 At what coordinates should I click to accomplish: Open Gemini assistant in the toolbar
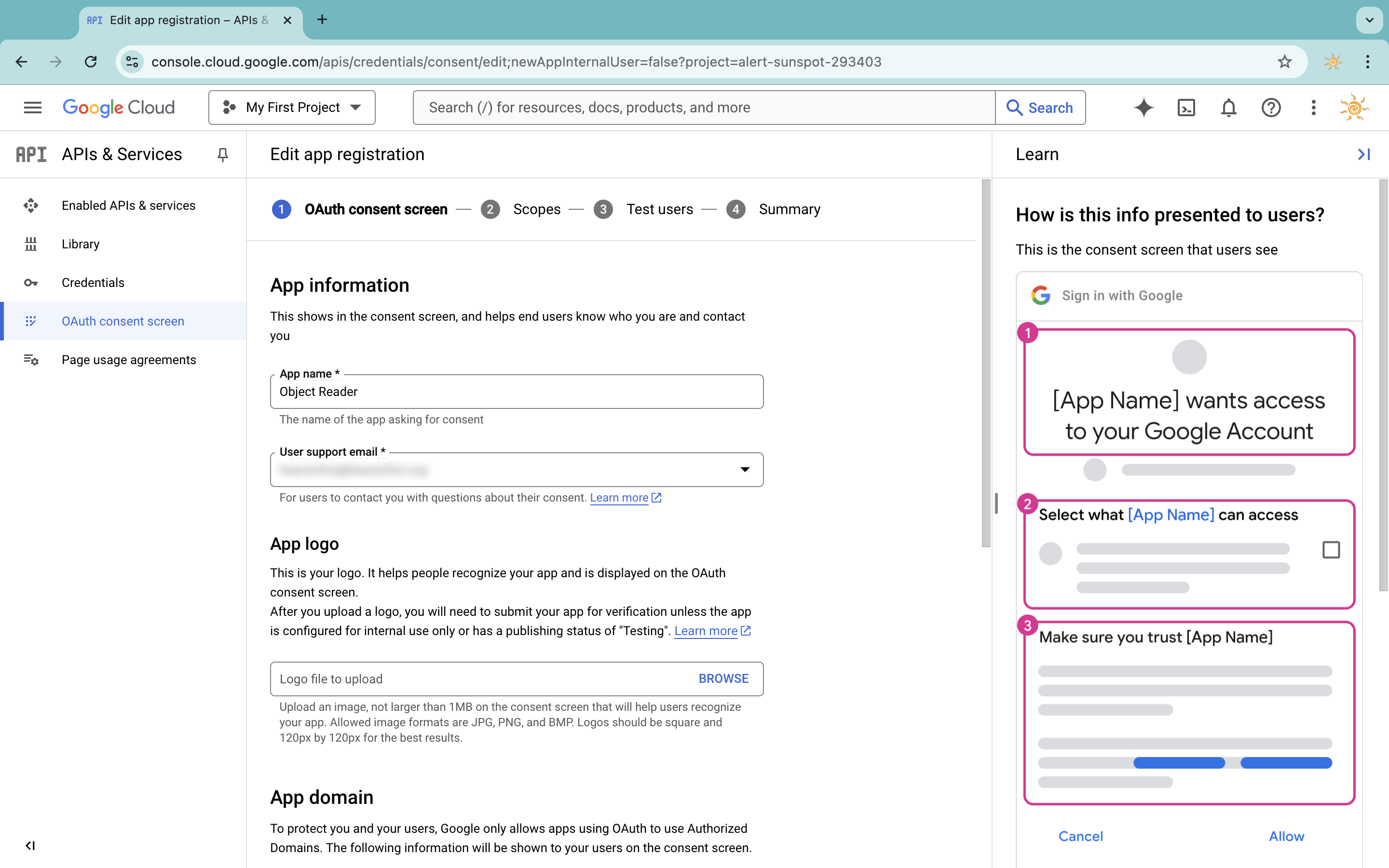(x=1144, y=108)
